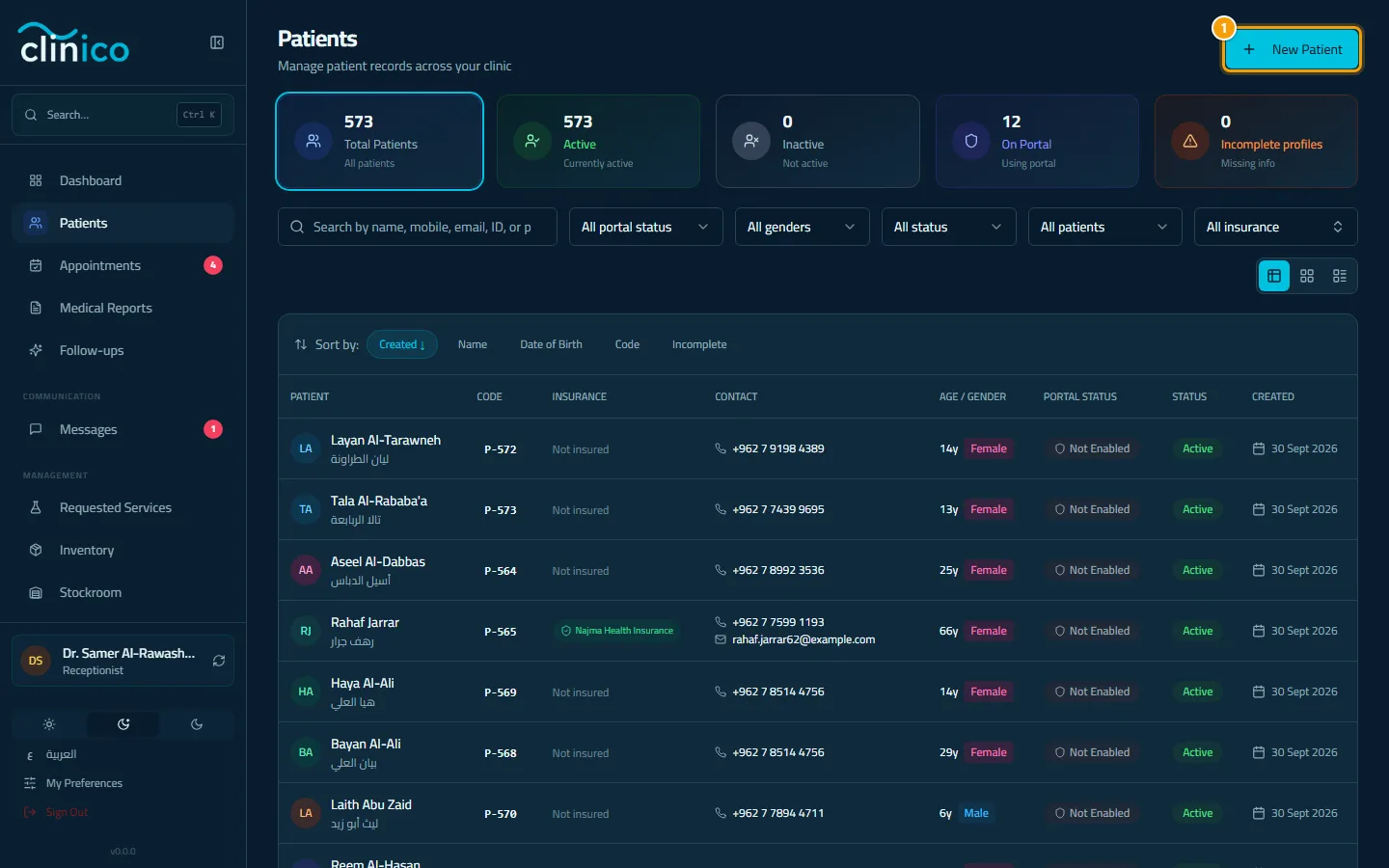The width and height of the screenshot is (1389, 868).
Task: Expand the All status filter
Action: point(949,227)
